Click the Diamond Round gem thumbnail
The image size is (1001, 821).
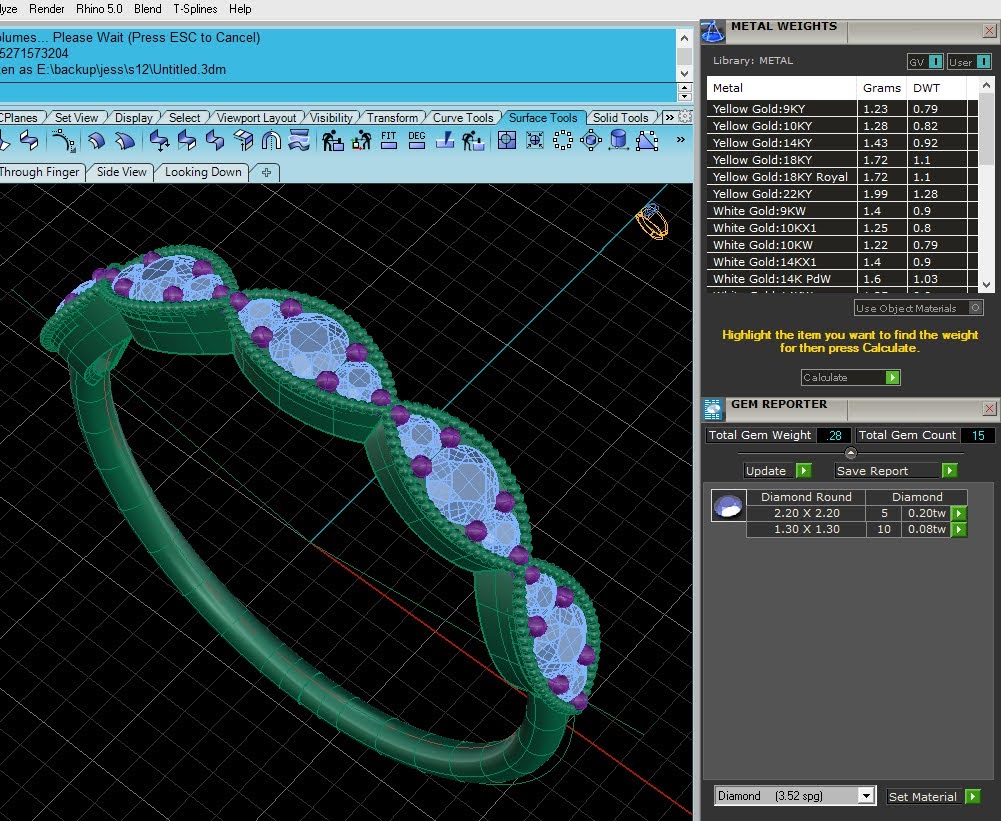[x=728, y=506]
